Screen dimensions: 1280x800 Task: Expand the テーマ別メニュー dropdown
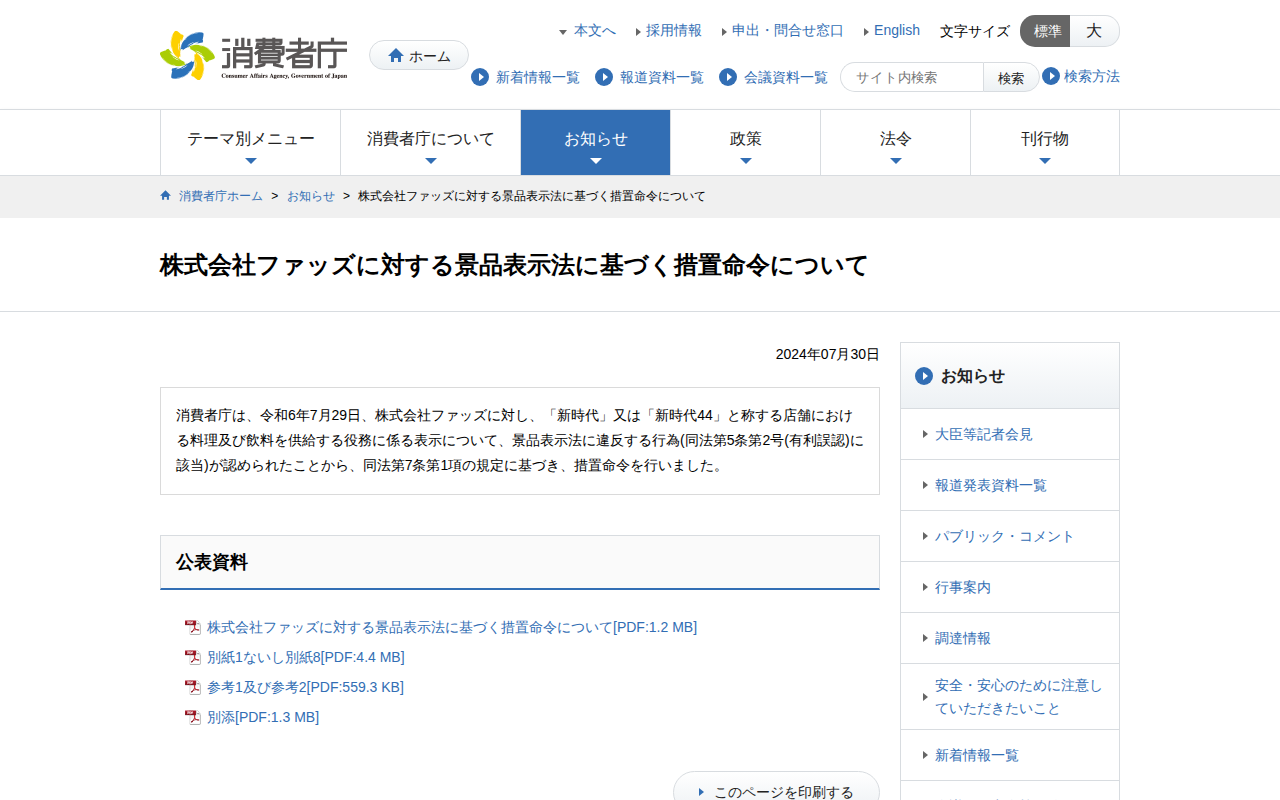click(250, 142)
